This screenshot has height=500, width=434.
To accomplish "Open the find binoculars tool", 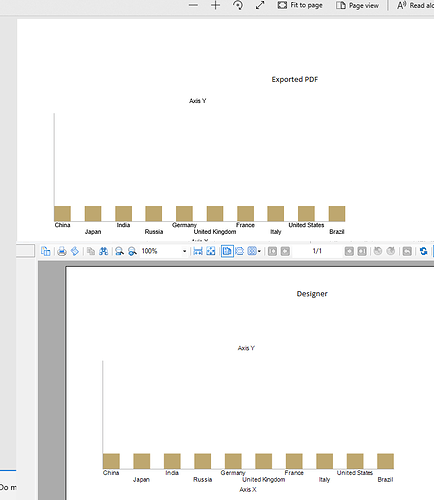I will pos(103,251).
